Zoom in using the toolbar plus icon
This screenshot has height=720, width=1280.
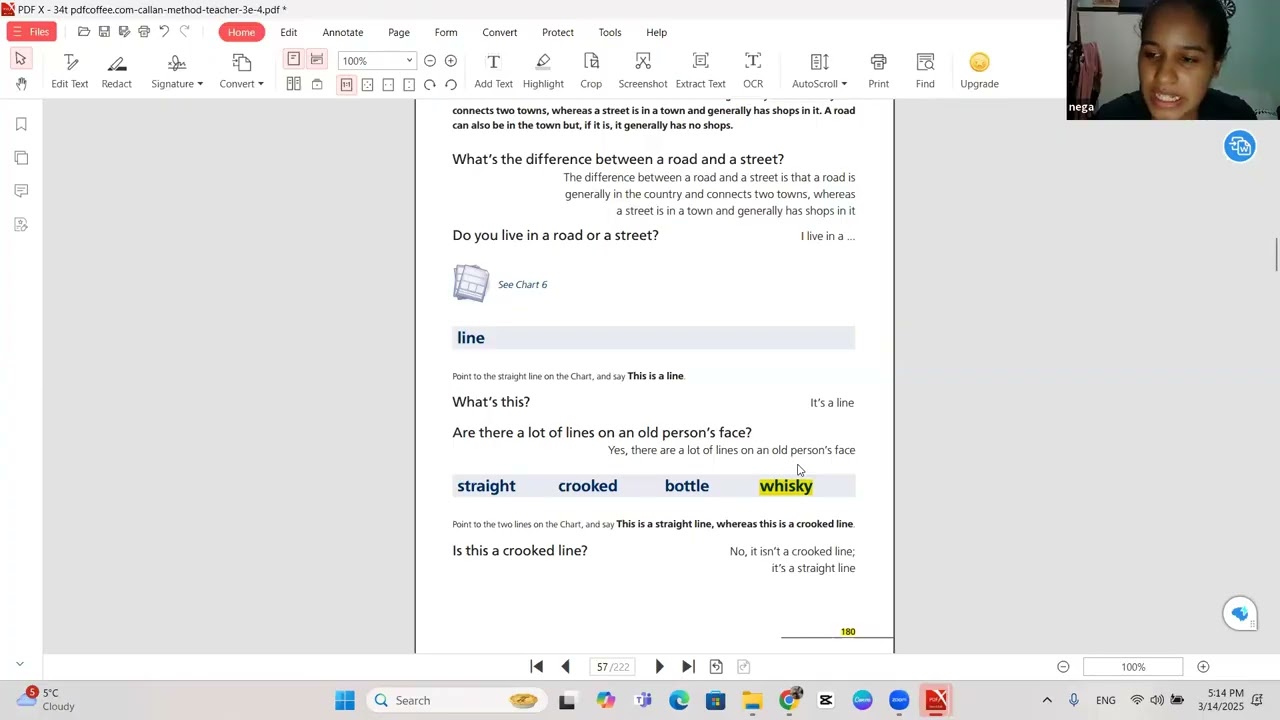click(x=451, y=61)
